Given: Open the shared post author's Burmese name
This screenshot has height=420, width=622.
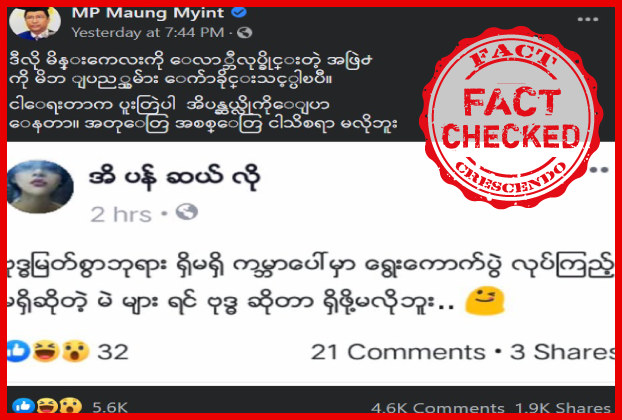Looking at the screenshot, I should point(175,177).
